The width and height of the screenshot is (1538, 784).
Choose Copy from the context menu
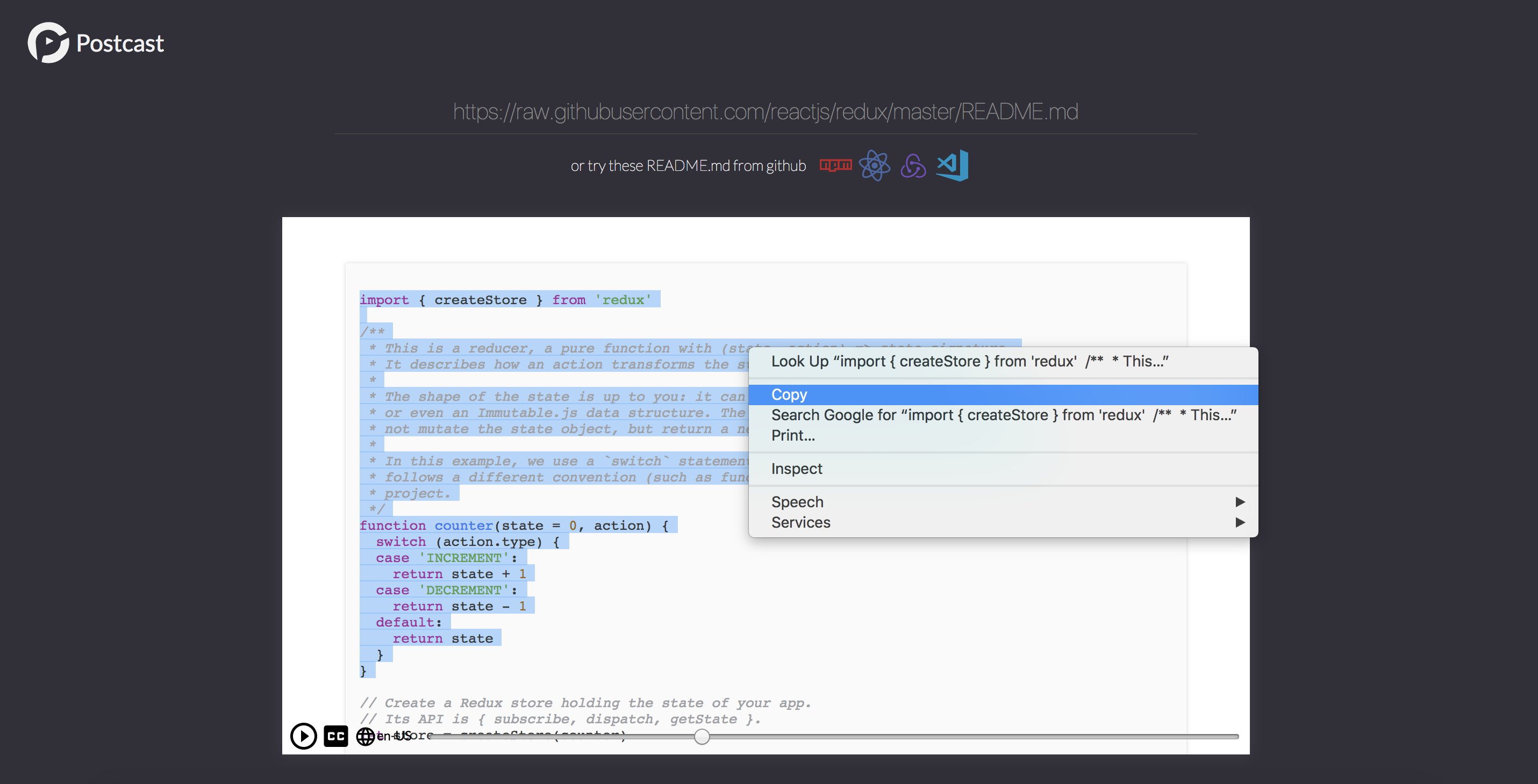[789, 394]
